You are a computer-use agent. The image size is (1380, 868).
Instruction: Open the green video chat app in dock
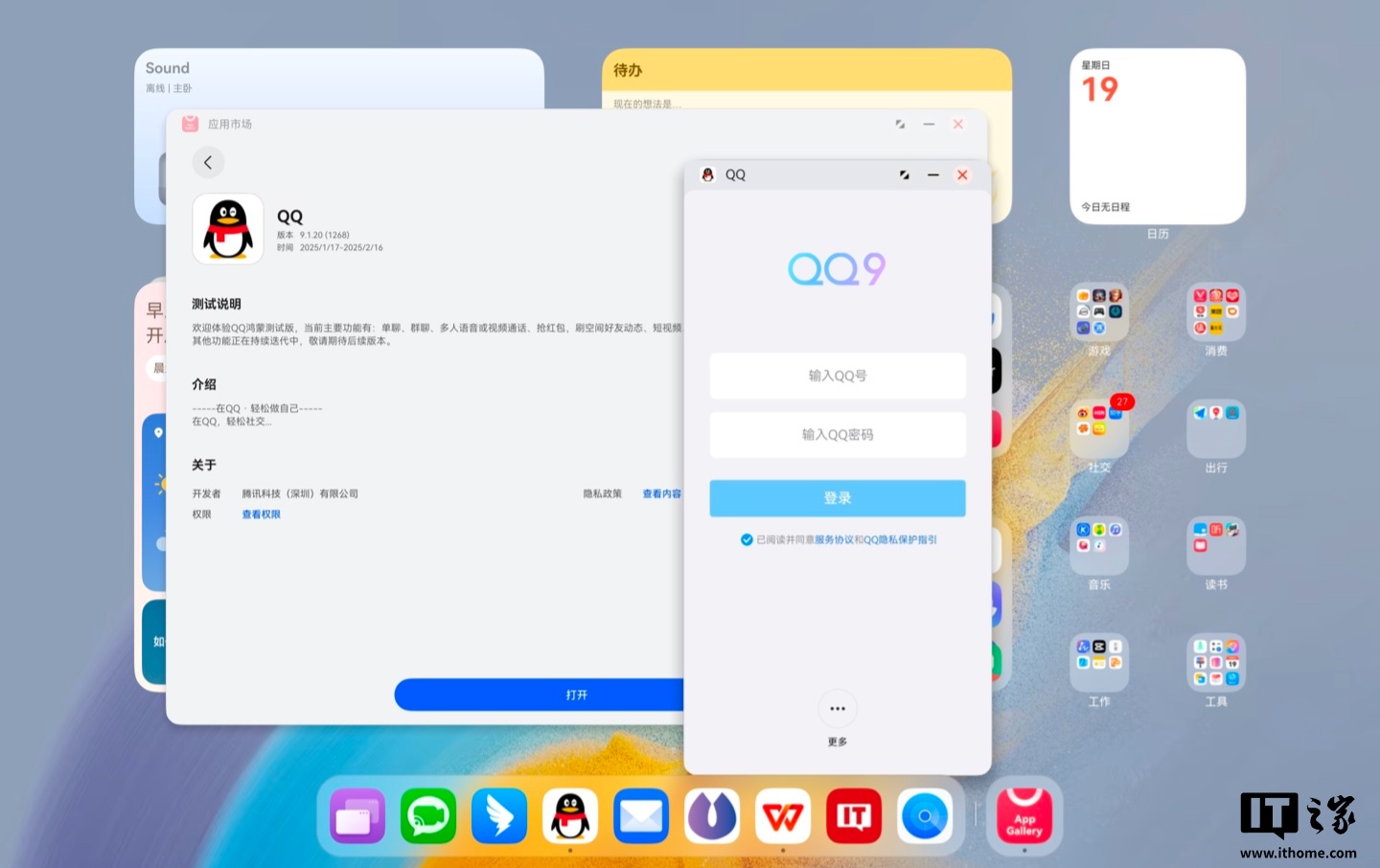click(428, 816)
